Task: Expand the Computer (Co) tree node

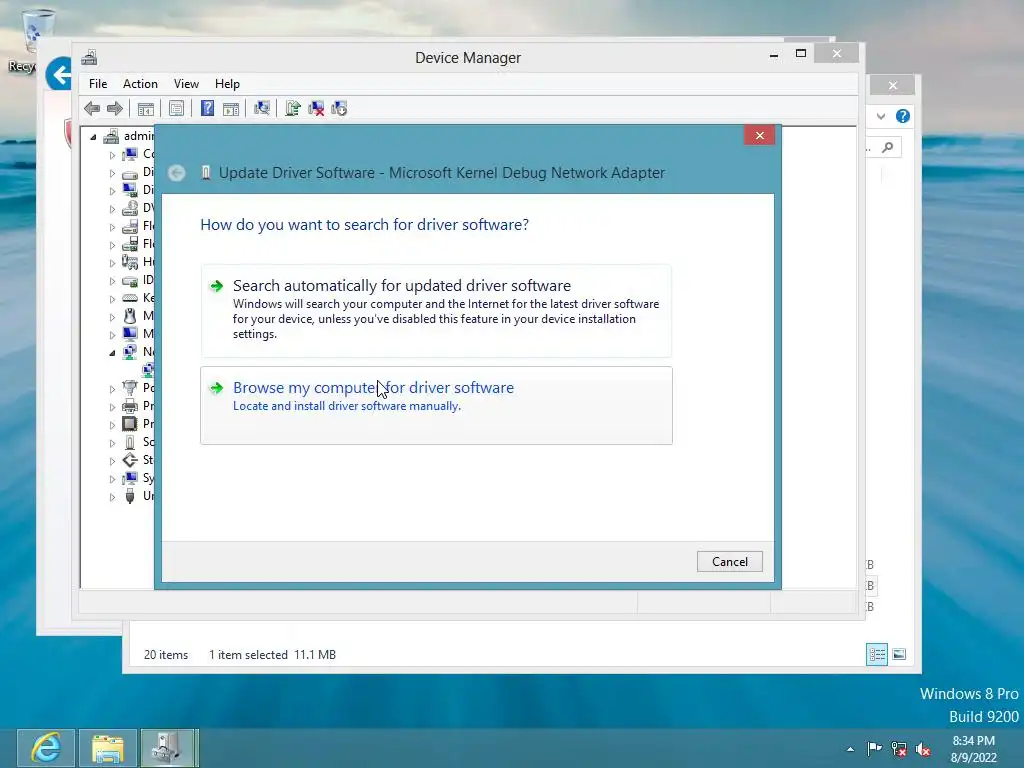Action: [x=112, y=155]
